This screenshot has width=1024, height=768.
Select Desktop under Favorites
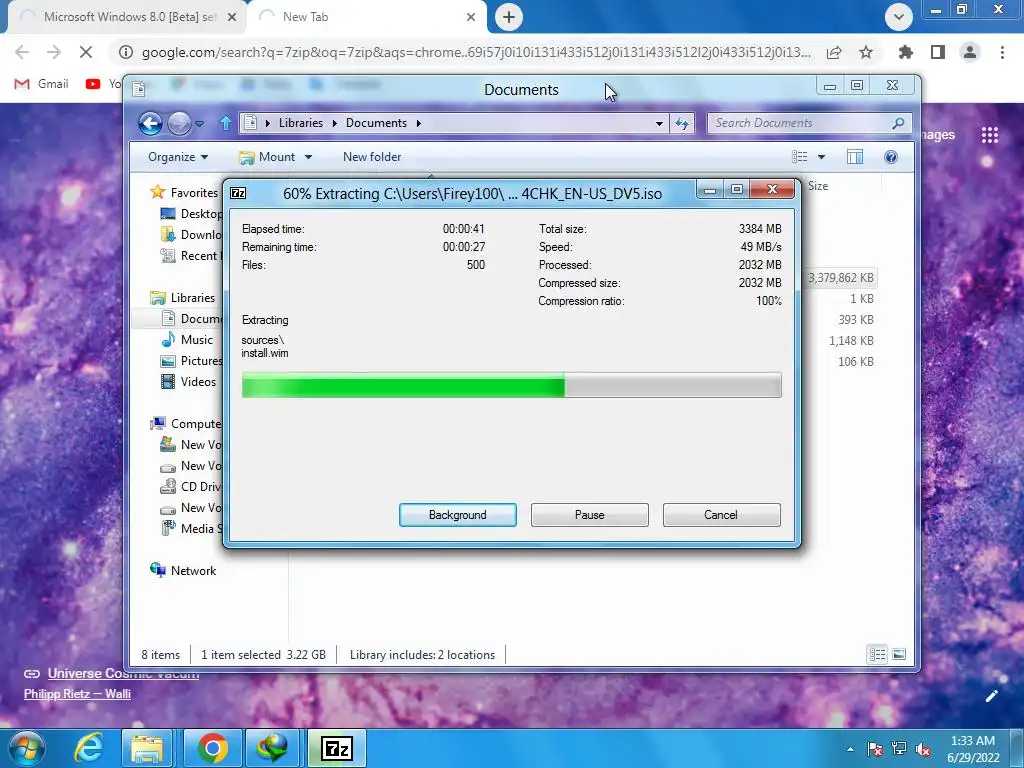tap(191, 214)
